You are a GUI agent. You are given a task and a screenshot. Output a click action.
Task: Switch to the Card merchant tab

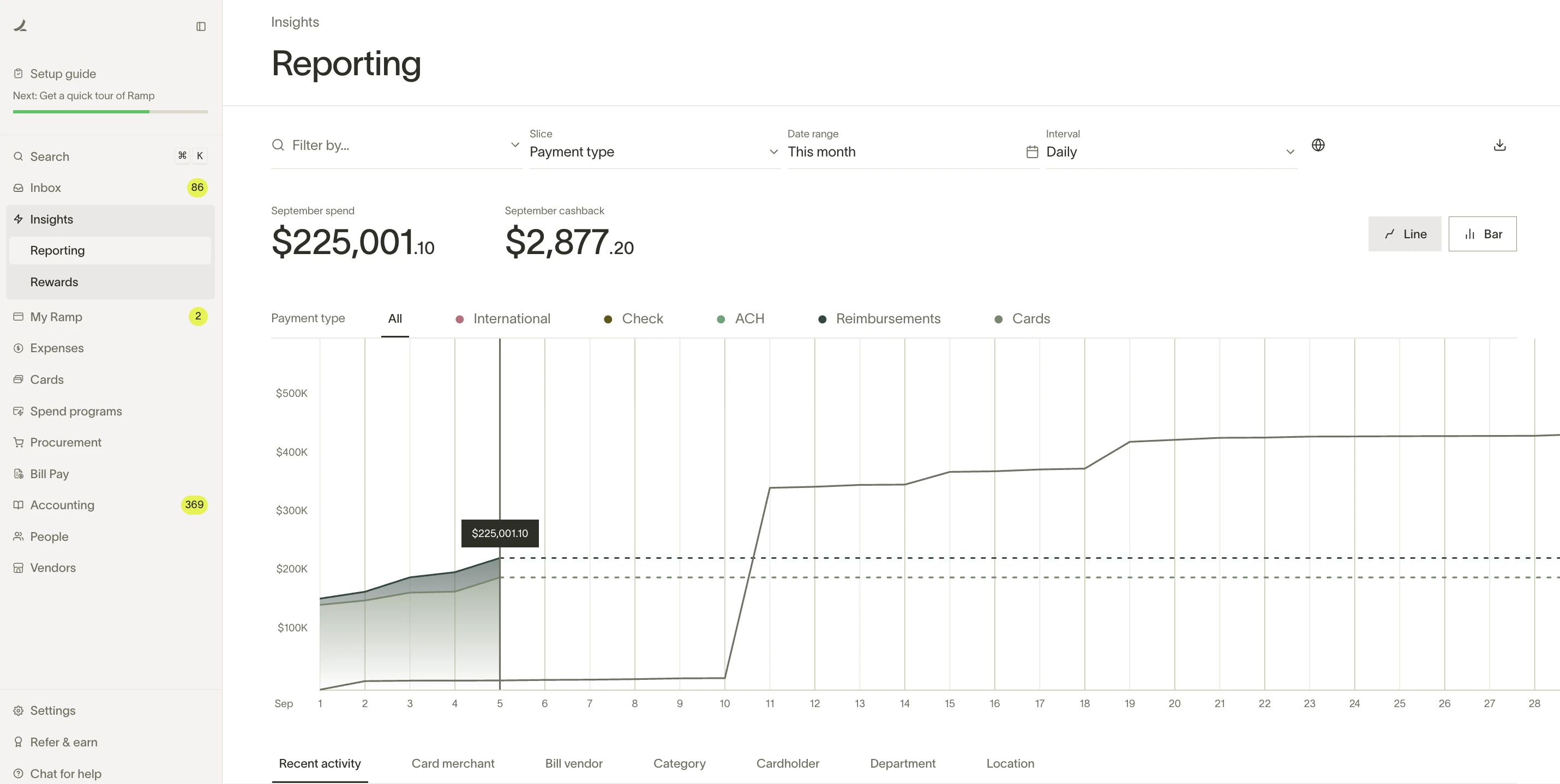point(452,763)
